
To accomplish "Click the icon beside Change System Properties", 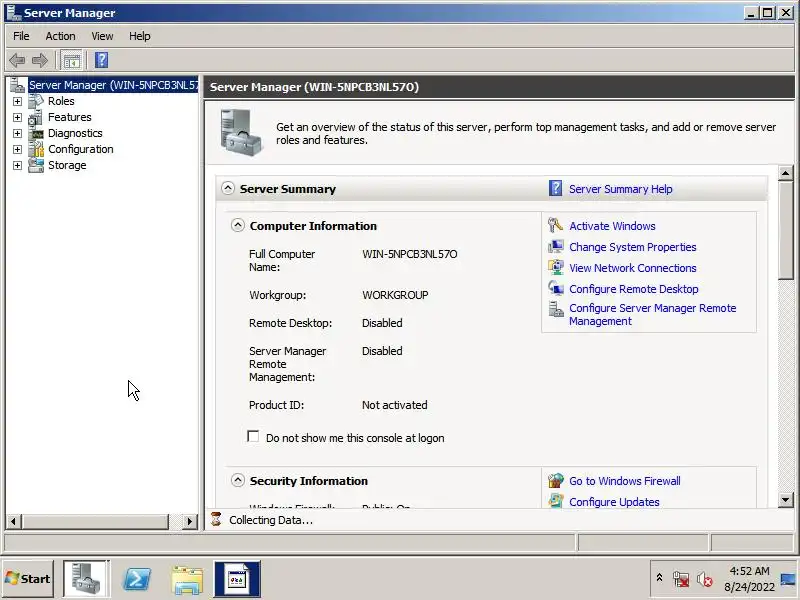I will (555, 247).
